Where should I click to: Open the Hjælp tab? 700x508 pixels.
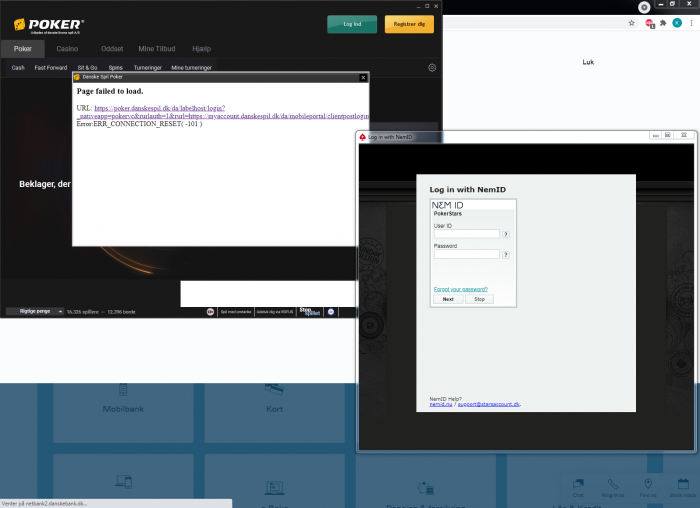[201, 49]
